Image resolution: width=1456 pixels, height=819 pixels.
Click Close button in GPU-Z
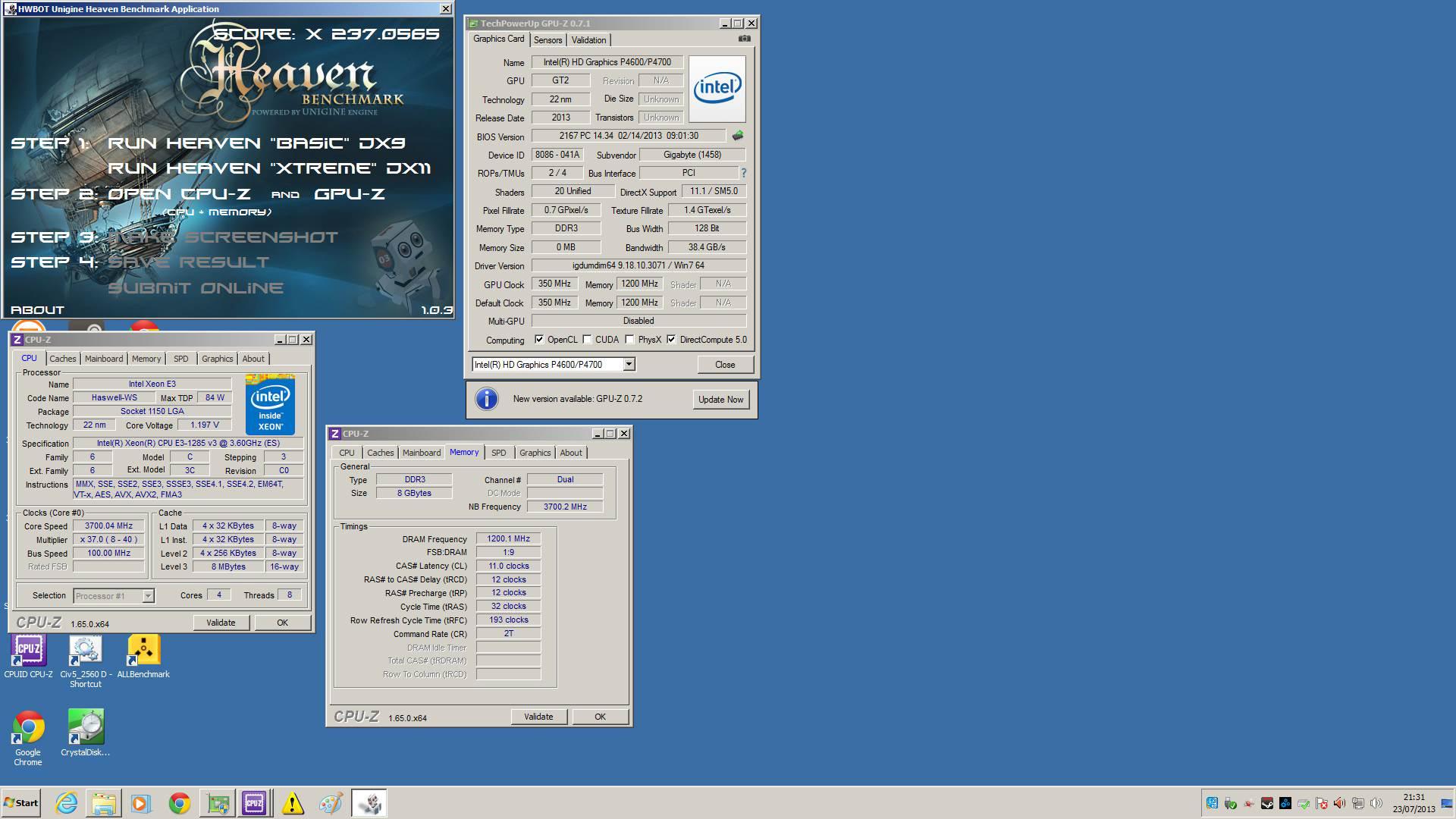[x=725, y=365]
